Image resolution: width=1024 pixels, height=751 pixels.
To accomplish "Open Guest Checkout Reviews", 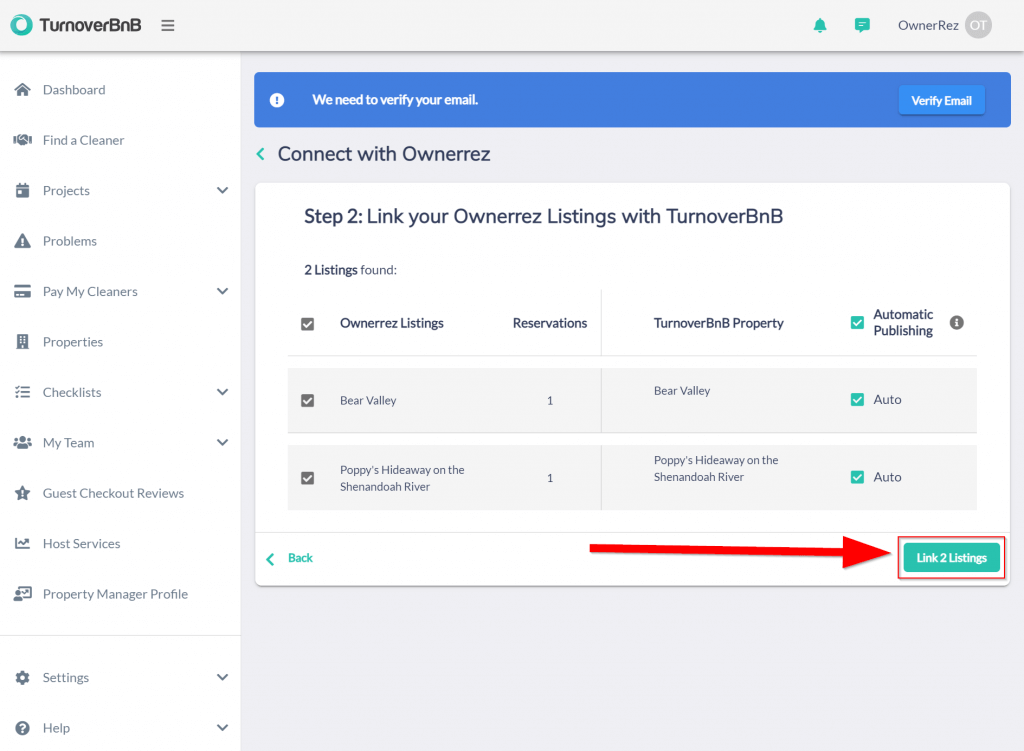I will coord(114,493).
